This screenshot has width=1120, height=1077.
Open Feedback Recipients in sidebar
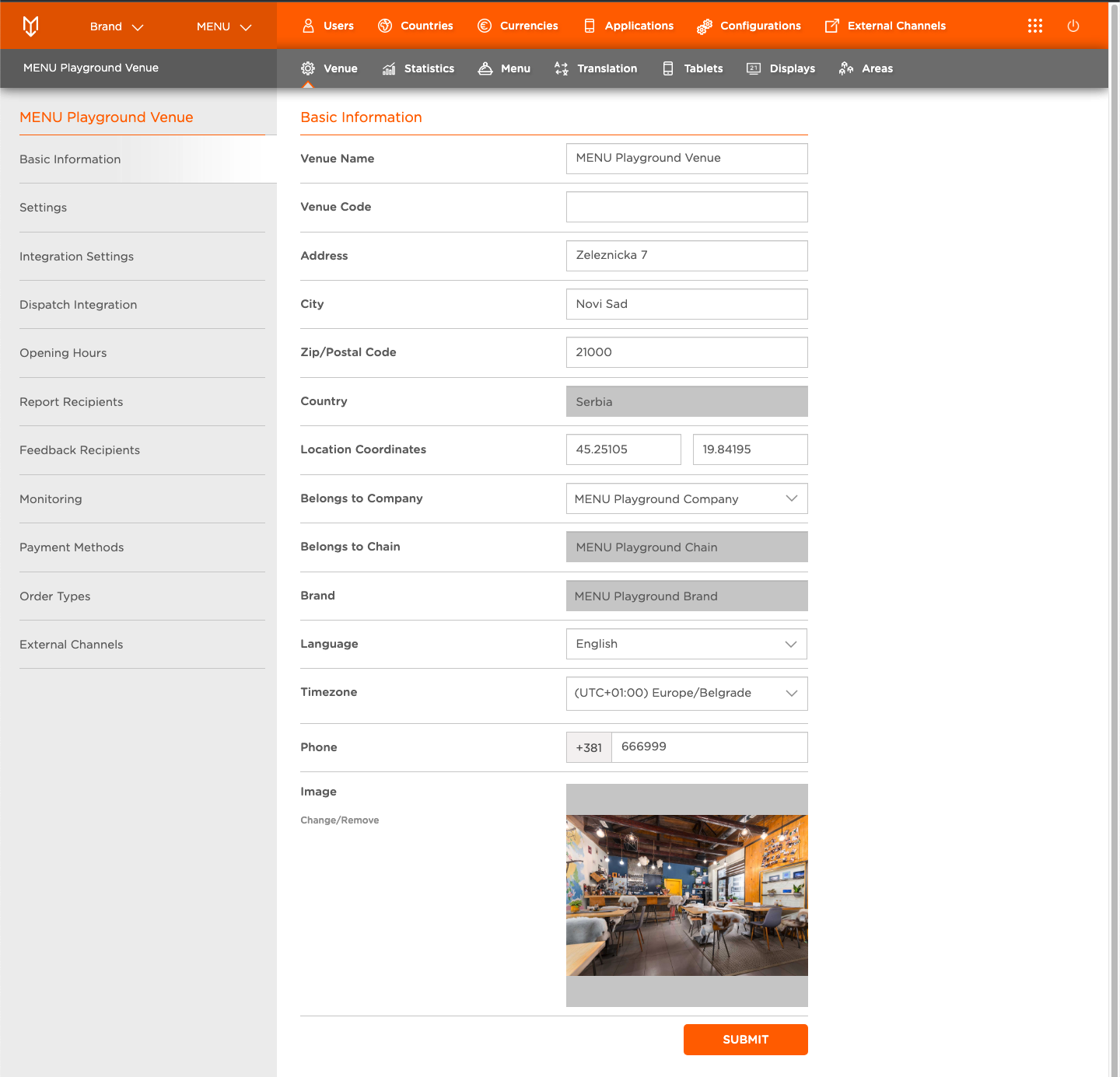142,450
